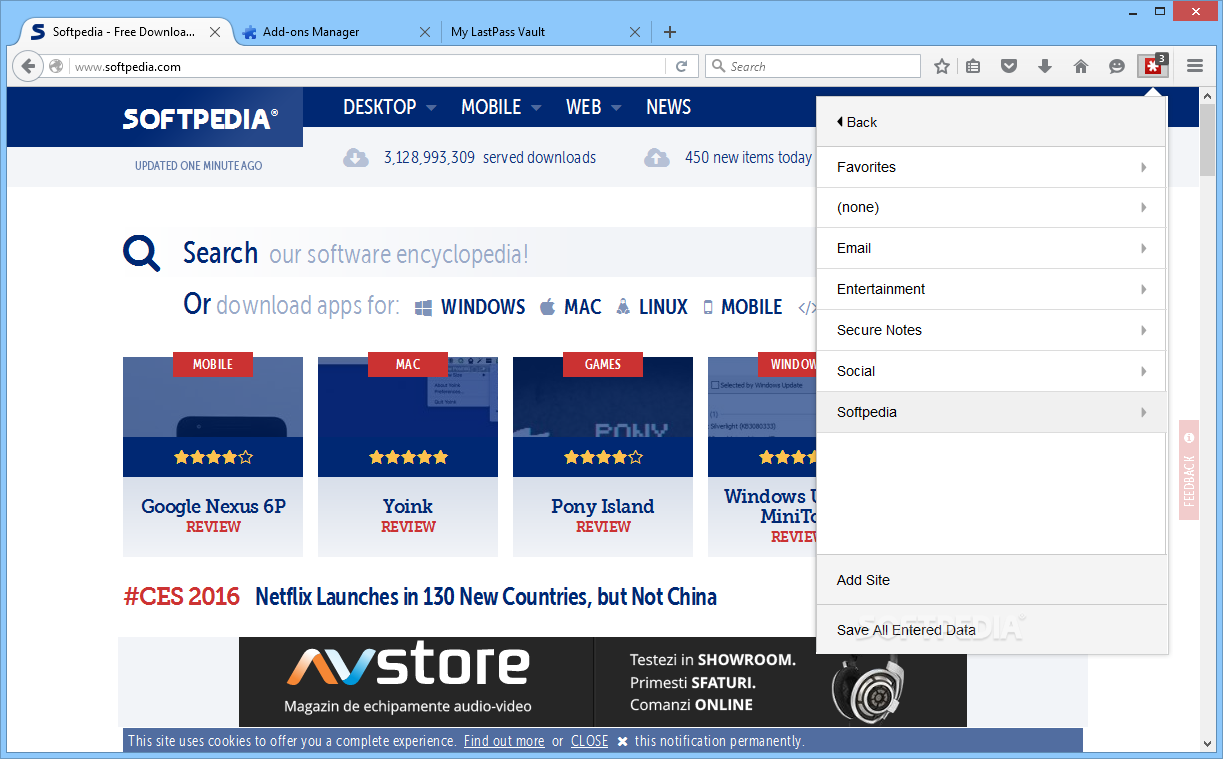Open a new tab with the plus icon
This screenshot has width=1223, height=759.
point(670,32)
